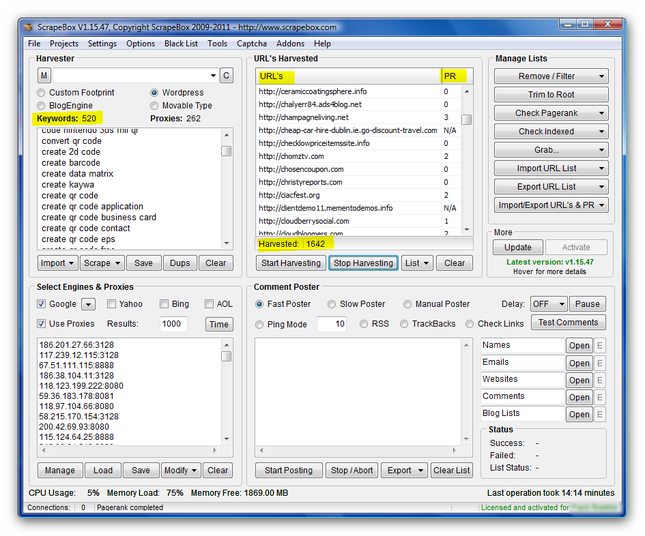Click the M button beside the footprint field
Image resolution: width=645 pixels, height=536 pixels.
(x=44, y=76)
